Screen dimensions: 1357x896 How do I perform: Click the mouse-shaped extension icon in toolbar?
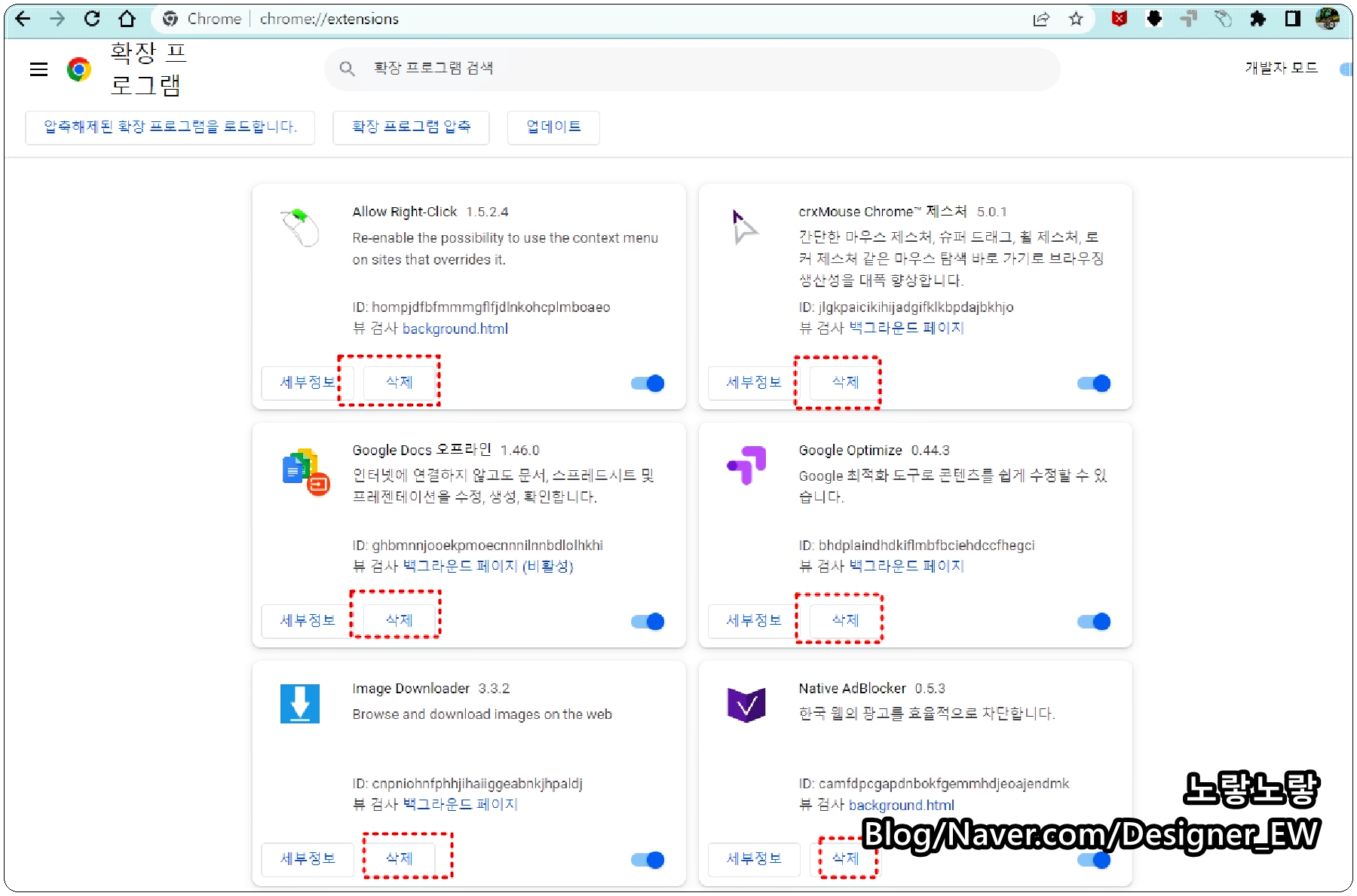click(1224, 19)
